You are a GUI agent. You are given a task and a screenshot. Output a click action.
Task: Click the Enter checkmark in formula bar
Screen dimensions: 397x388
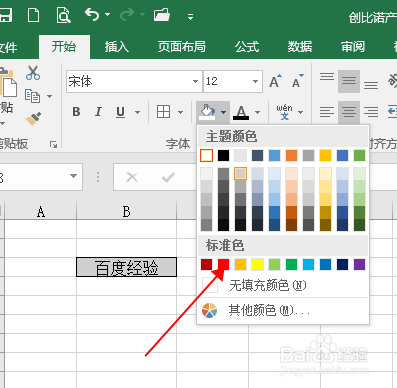tap(168, 177)
